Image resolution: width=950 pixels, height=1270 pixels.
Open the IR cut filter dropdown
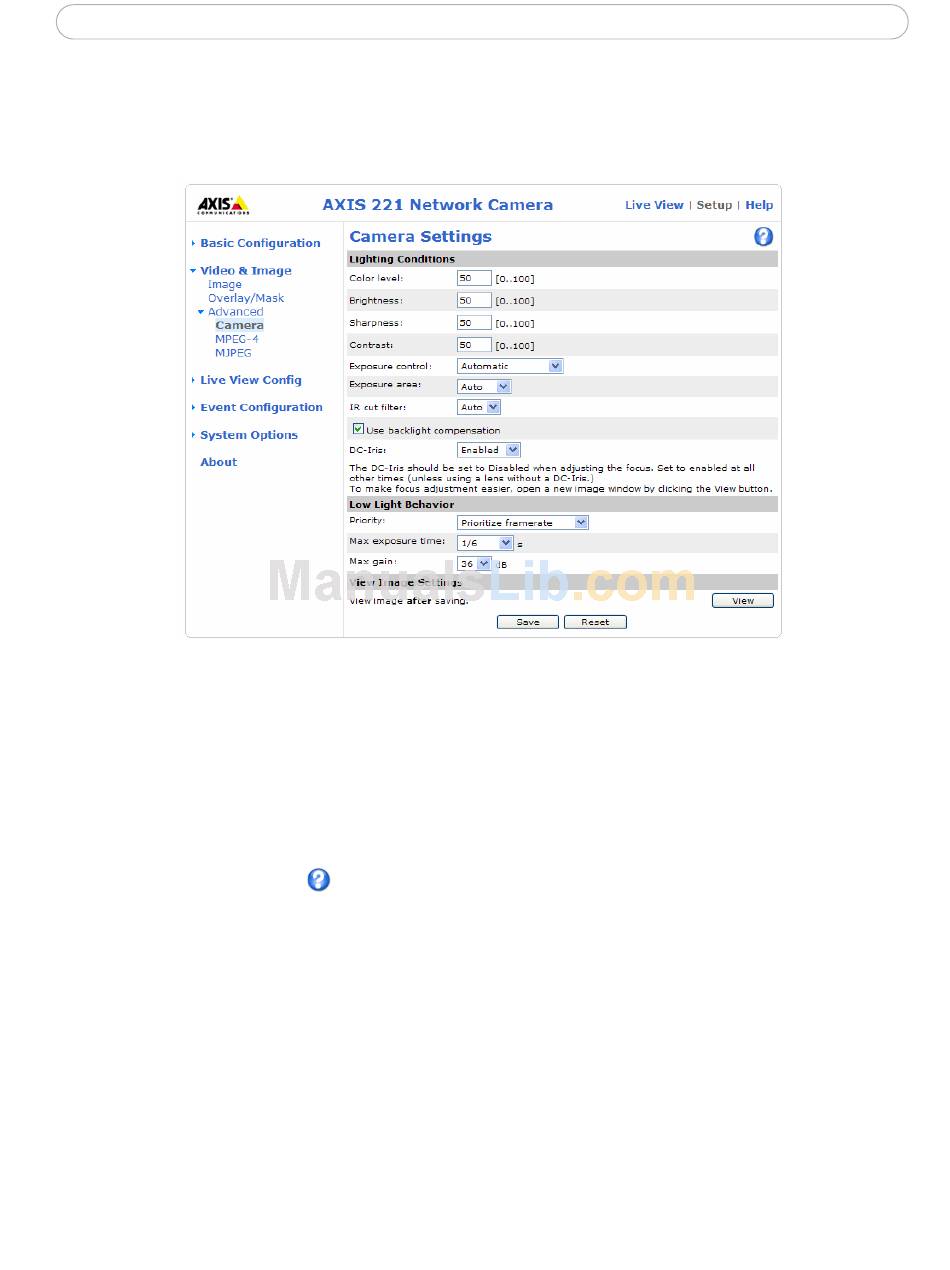[479, 407]
